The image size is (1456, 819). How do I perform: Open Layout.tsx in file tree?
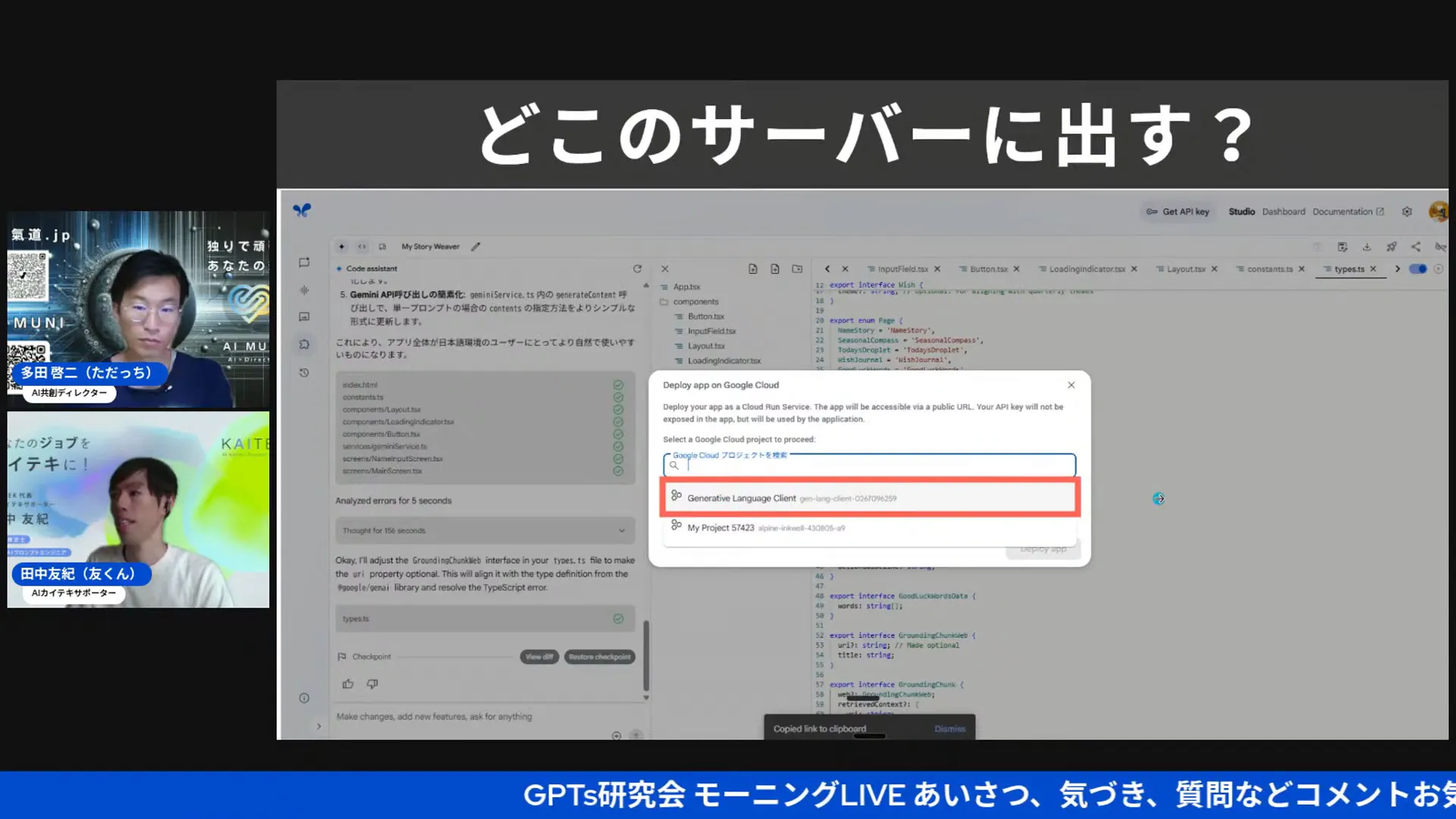706,346
